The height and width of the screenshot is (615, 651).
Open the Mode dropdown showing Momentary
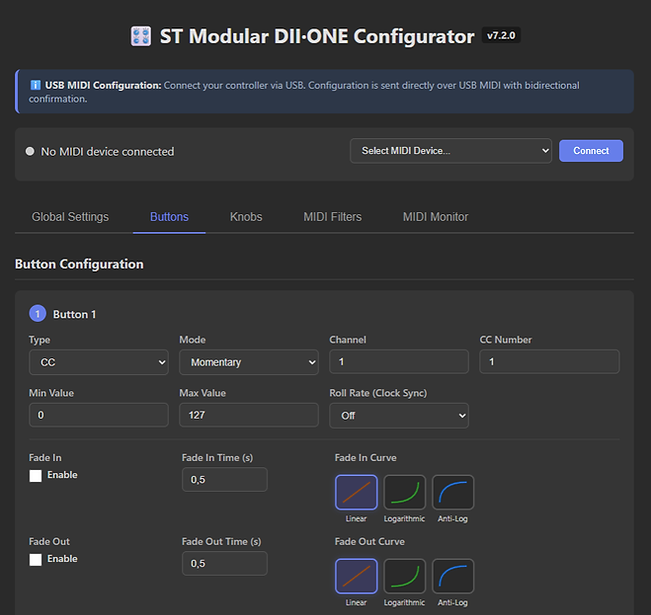pyautogui.click(x=249, y=362)
